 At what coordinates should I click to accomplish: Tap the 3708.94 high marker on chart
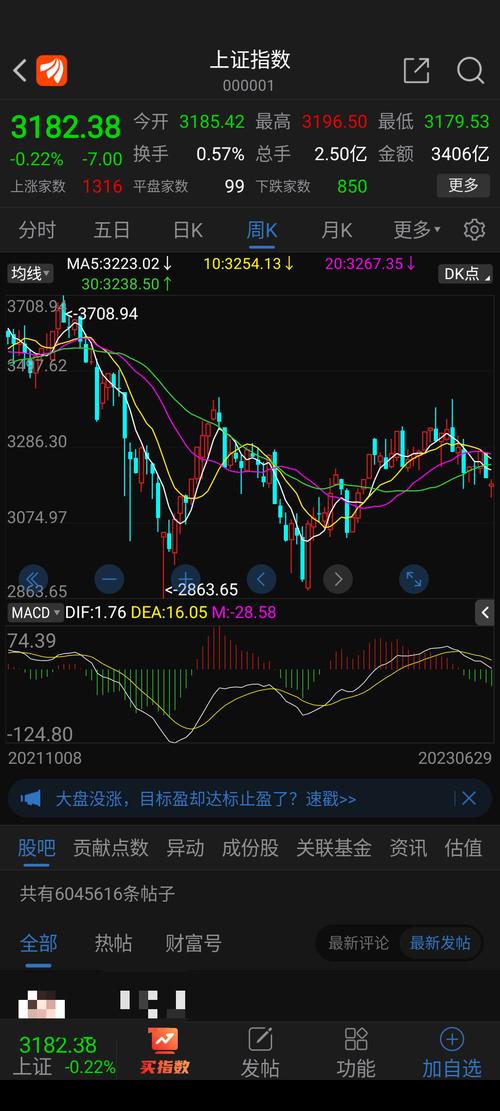click(x=101, y=313)
